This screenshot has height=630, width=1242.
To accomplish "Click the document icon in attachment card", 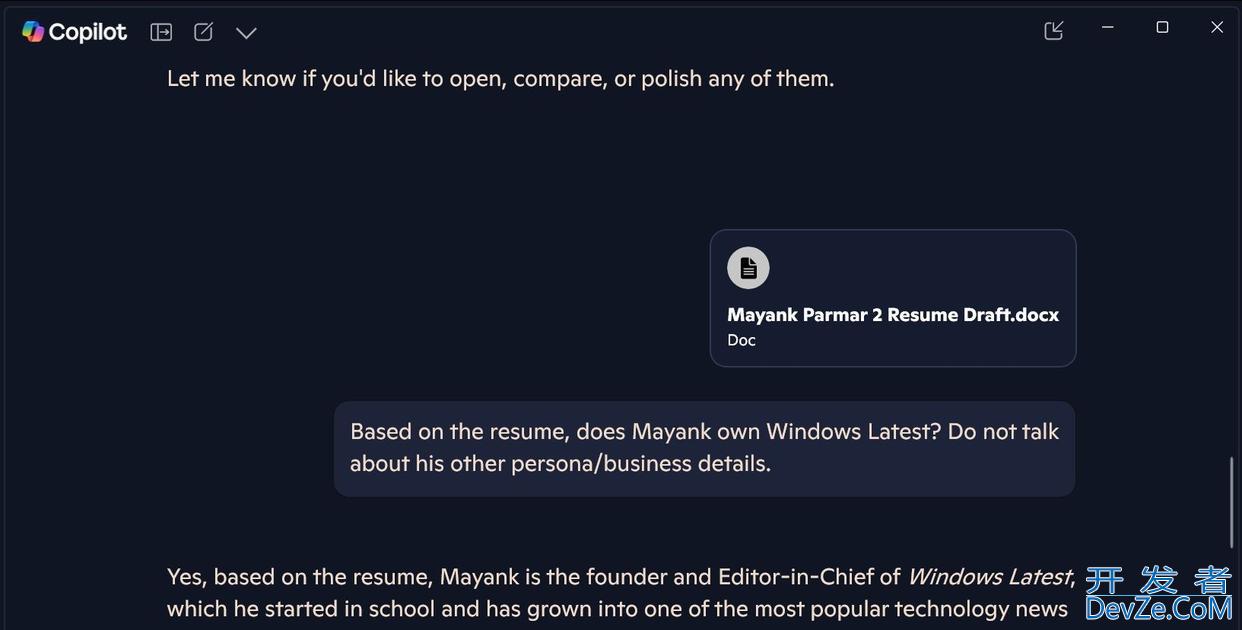I will pos(748,268).
